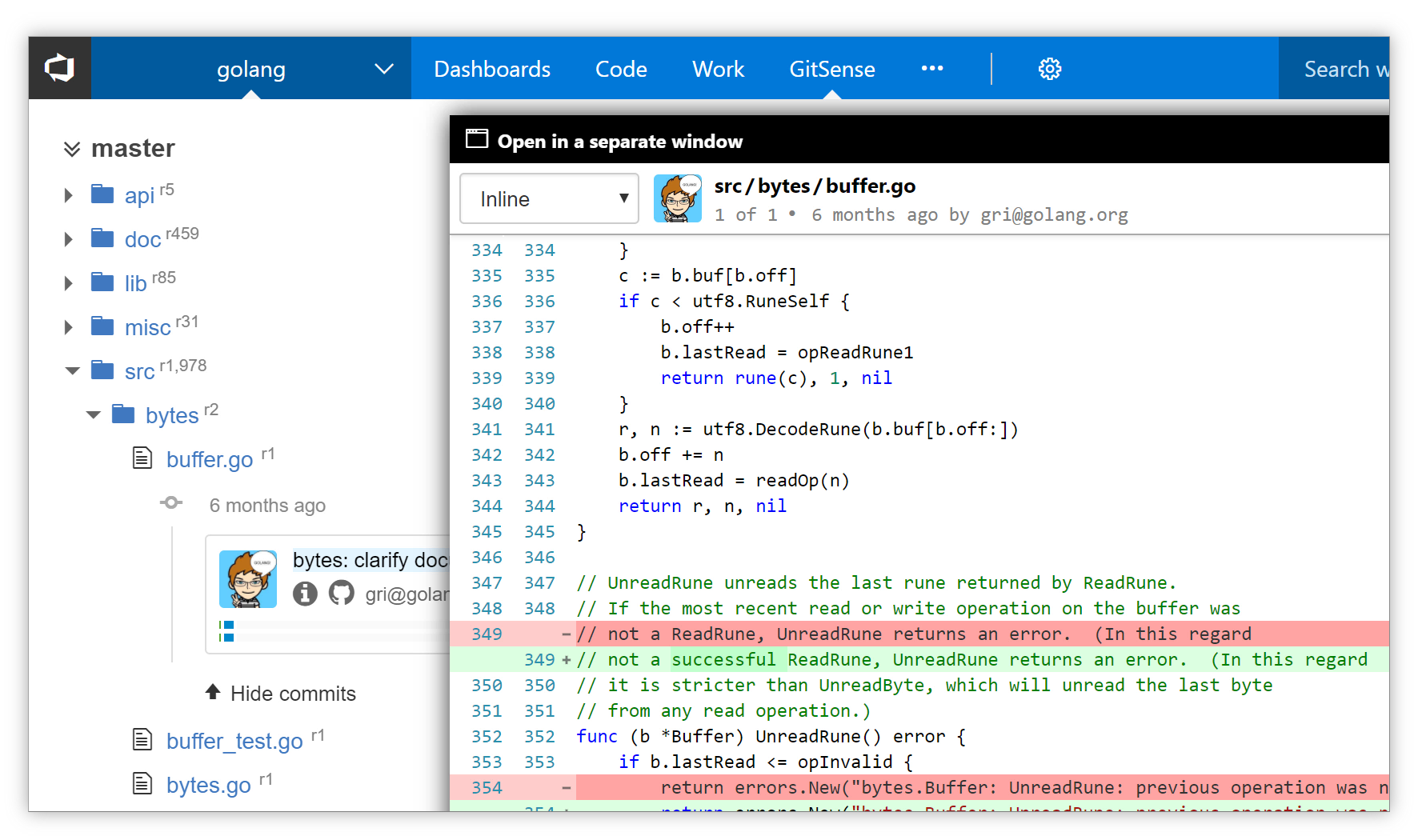The height and width of the screenshot is (840, 1418).
Task: Open the lib folder link
Action: (135, 283)
